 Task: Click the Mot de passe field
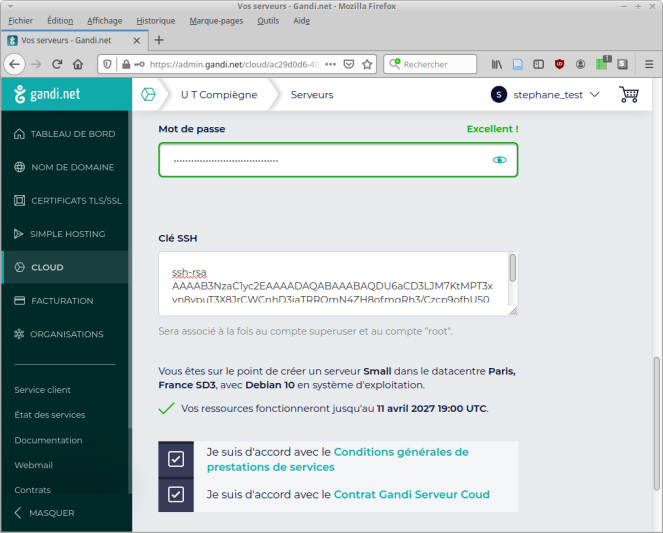pos(338,160)
